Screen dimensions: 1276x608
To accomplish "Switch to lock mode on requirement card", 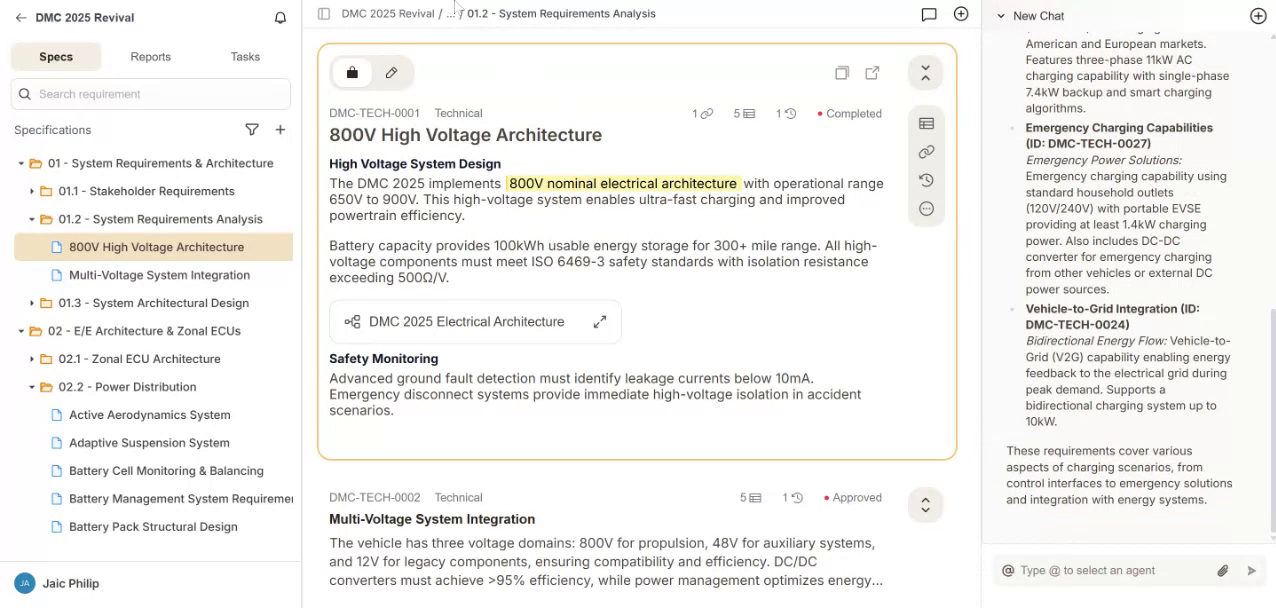I will [x=352, y=73].
